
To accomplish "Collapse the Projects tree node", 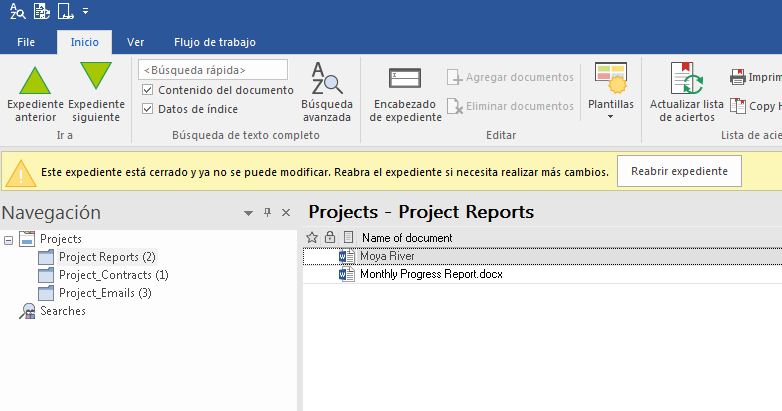I will point(8,240).
